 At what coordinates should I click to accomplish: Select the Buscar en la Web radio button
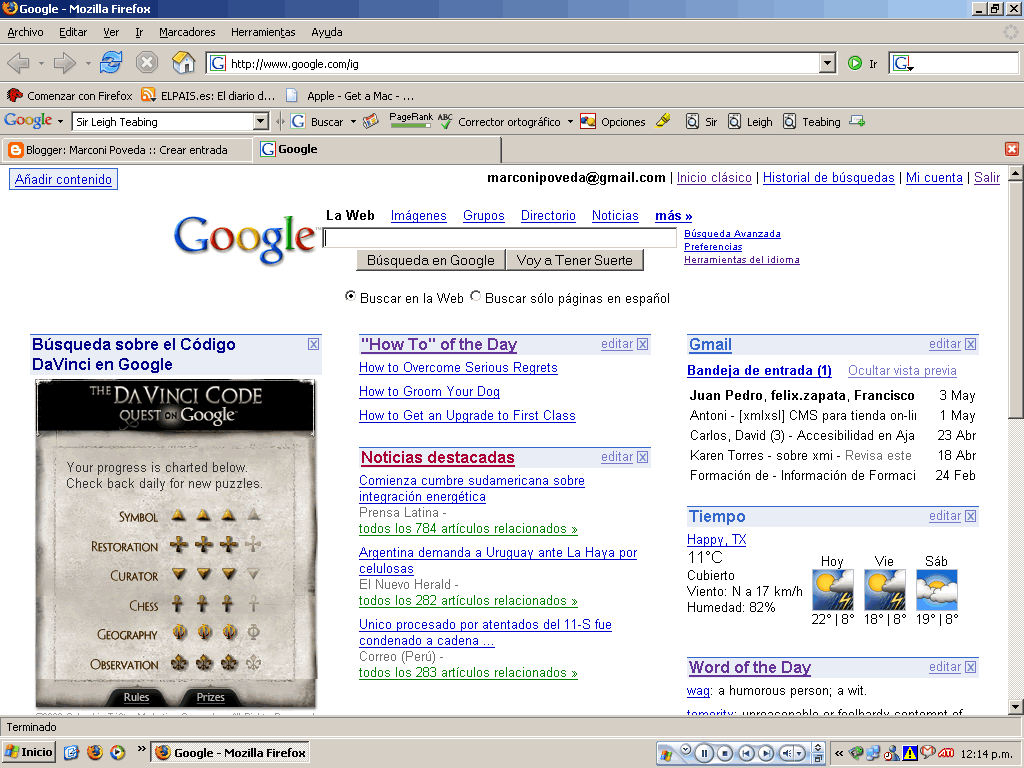[351, 296]
